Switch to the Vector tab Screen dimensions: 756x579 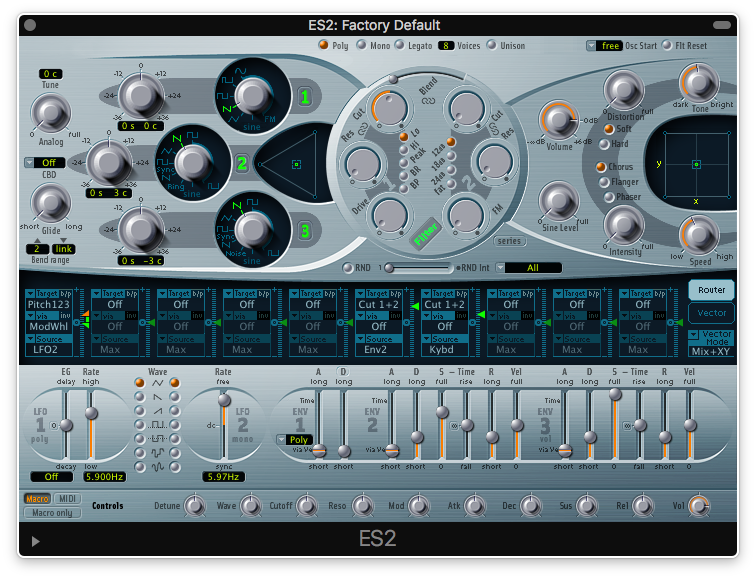point(710,313)
